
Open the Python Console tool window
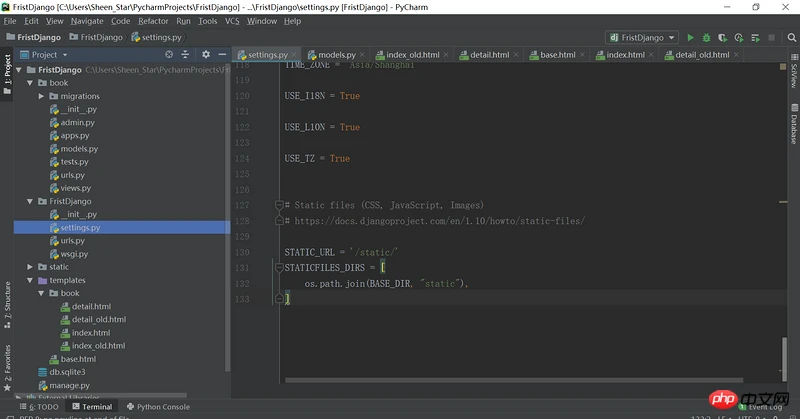[158, 407]
